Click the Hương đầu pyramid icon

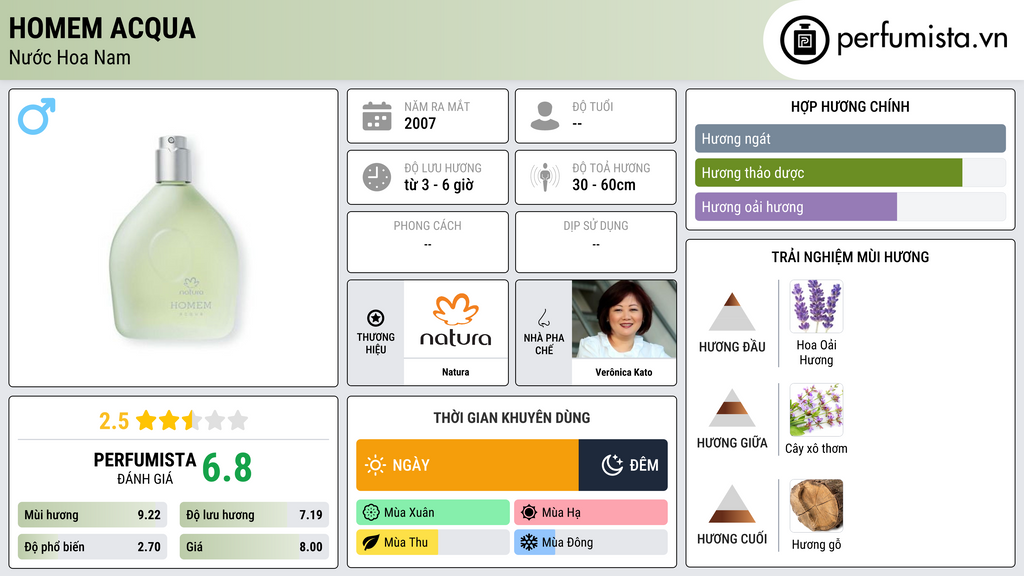[732, 312]
